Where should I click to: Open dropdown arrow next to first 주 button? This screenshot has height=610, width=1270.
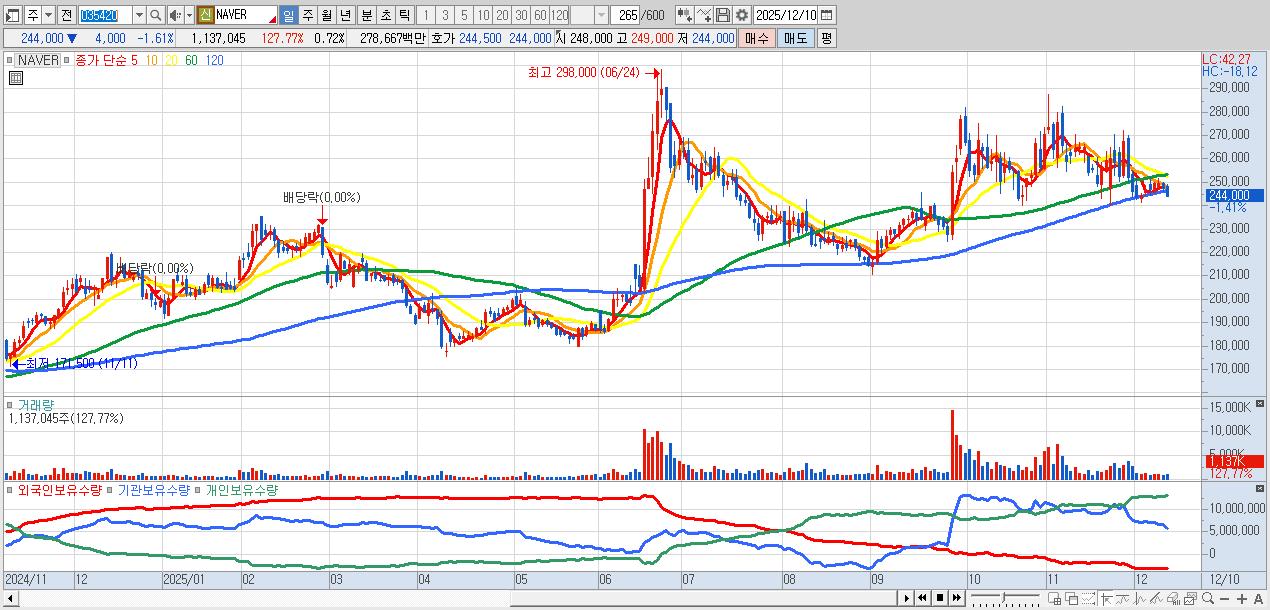48,15
